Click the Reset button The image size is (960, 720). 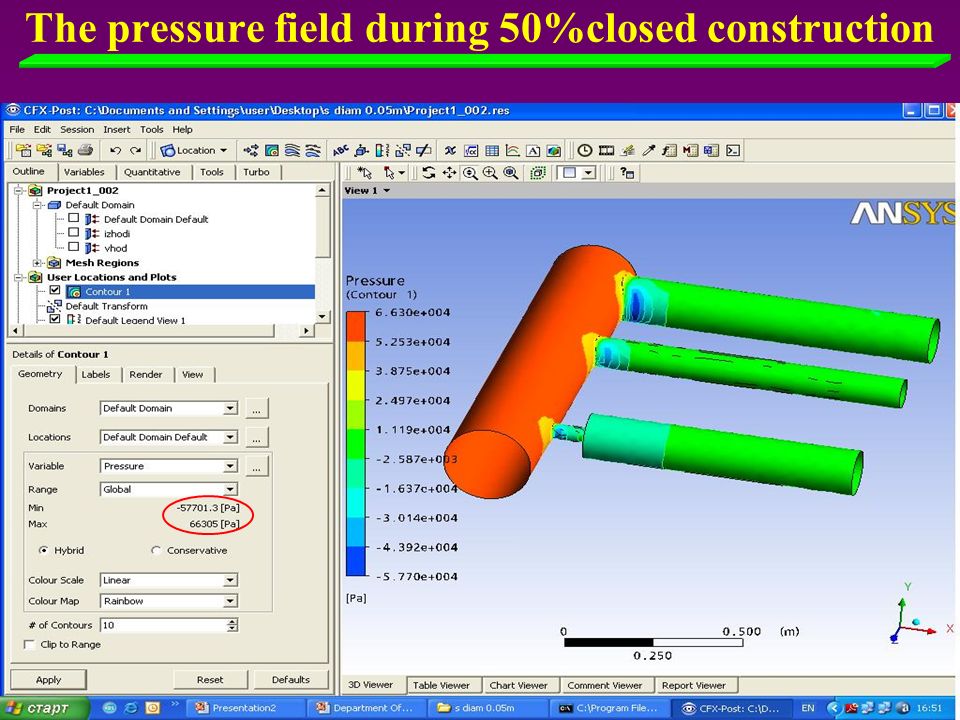click(210, 680)
